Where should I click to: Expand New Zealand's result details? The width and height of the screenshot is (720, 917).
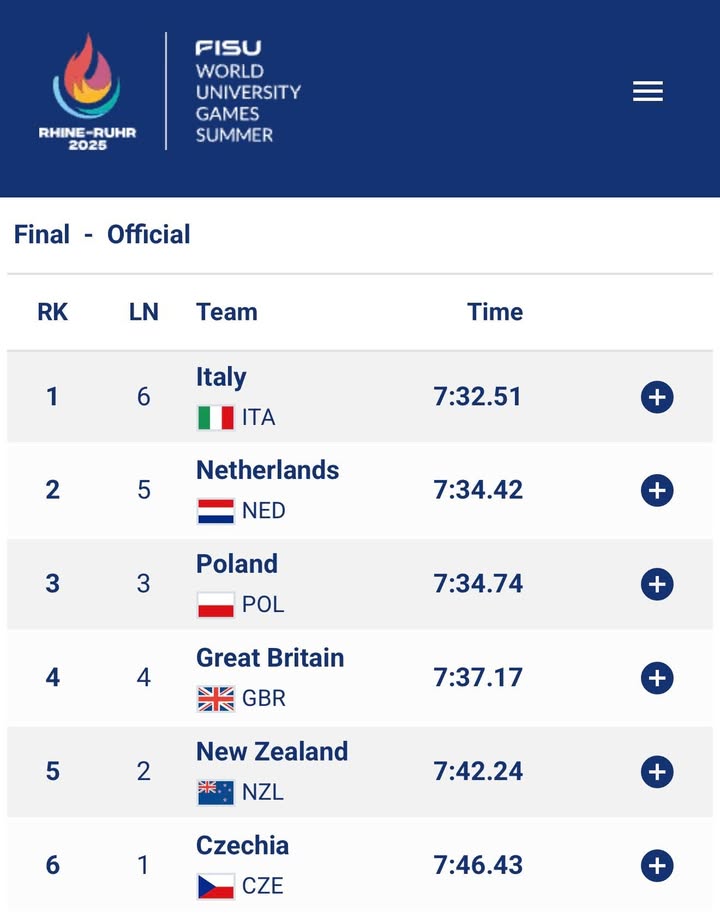pos(657,772)
